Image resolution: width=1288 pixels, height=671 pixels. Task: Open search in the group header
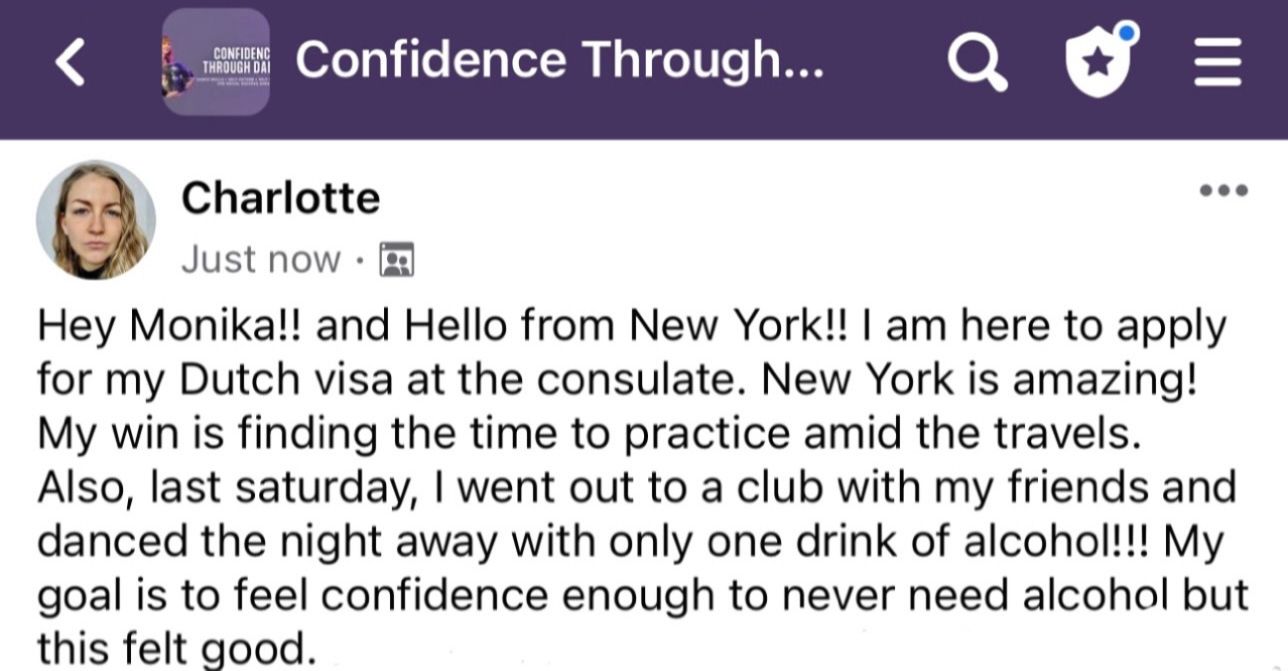[977, 62]
